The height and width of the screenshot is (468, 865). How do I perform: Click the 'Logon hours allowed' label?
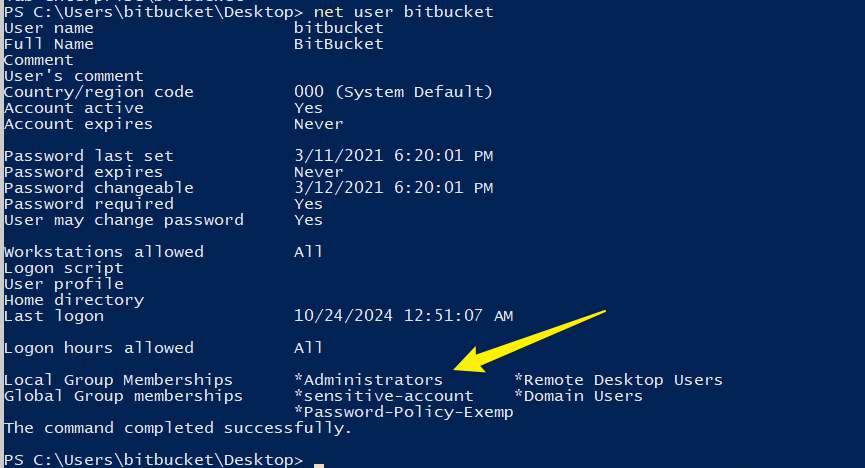[99, 348]
